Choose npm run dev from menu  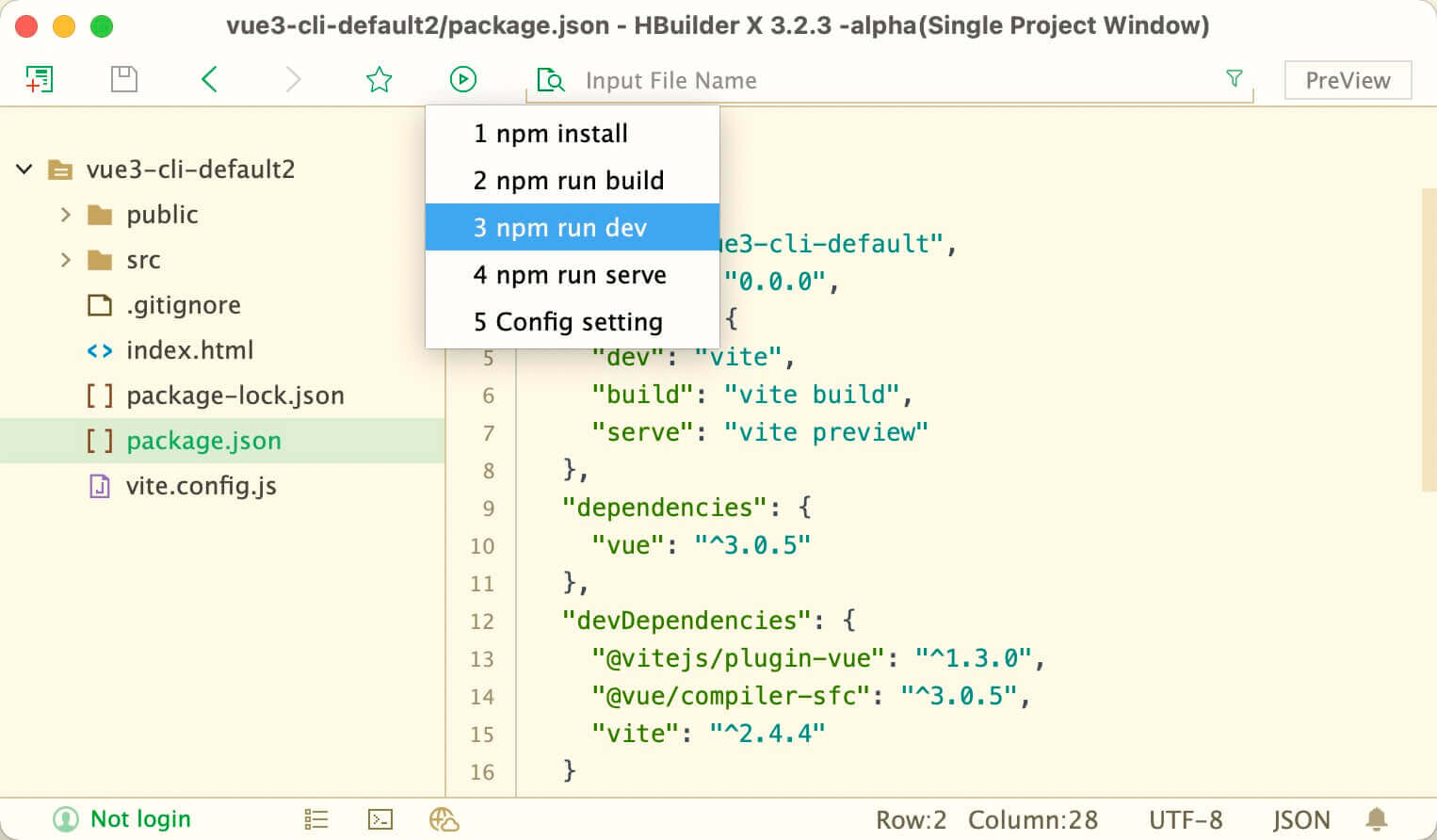click(573, 228)
